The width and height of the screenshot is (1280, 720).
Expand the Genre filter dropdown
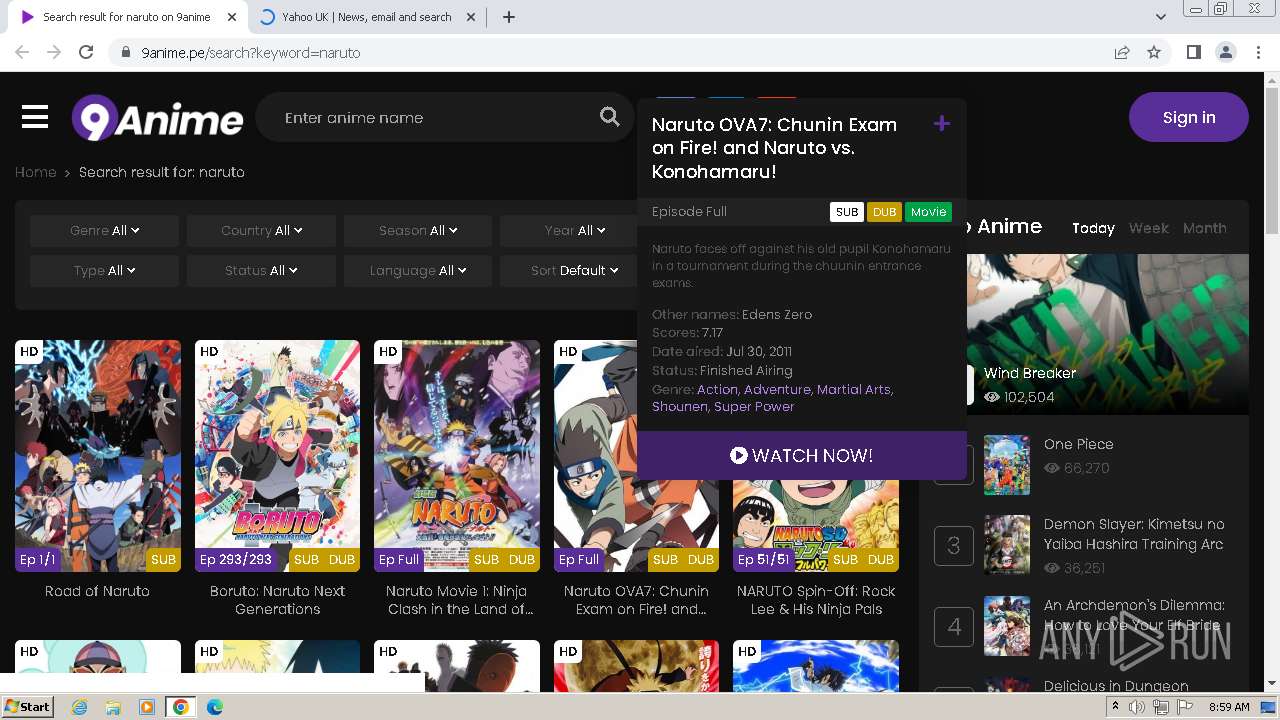tap(104, 230)
